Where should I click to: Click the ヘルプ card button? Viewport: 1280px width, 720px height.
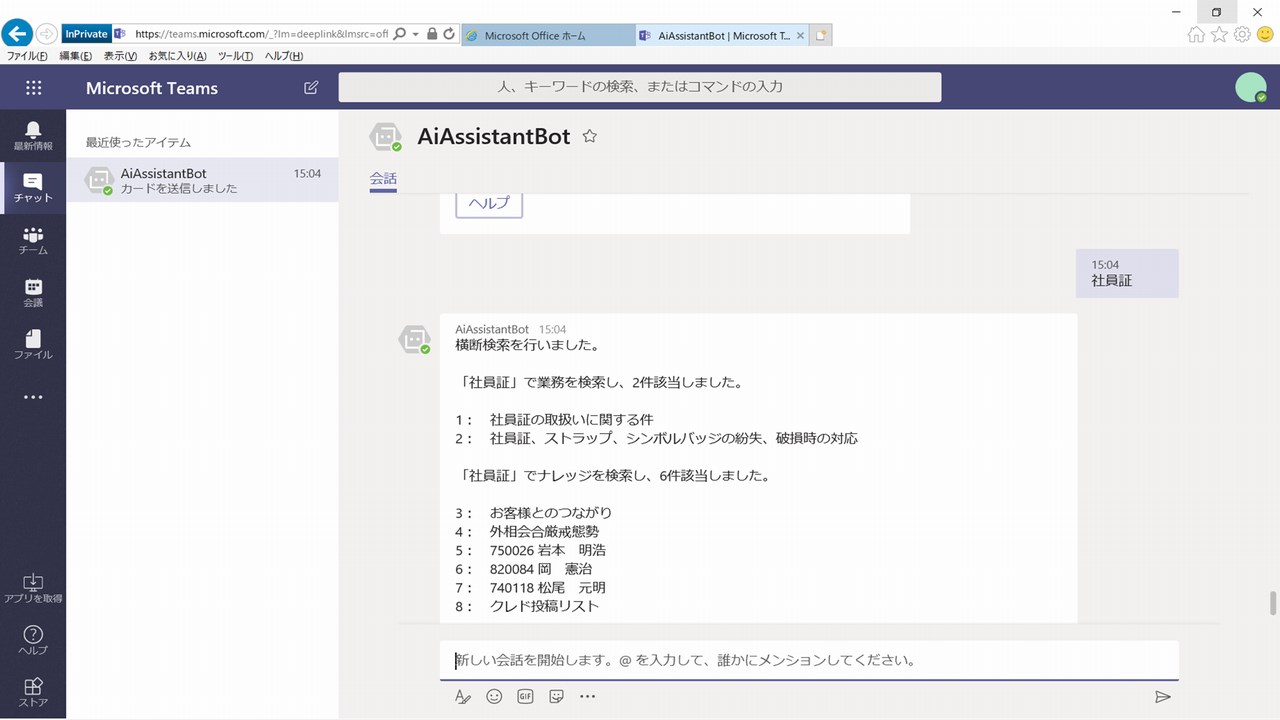[489, 202]
